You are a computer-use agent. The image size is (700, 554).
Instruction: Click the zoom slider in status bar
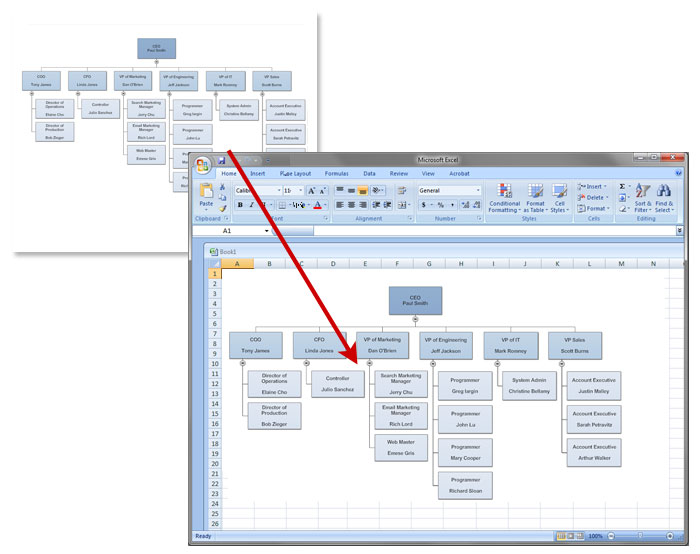640,536
